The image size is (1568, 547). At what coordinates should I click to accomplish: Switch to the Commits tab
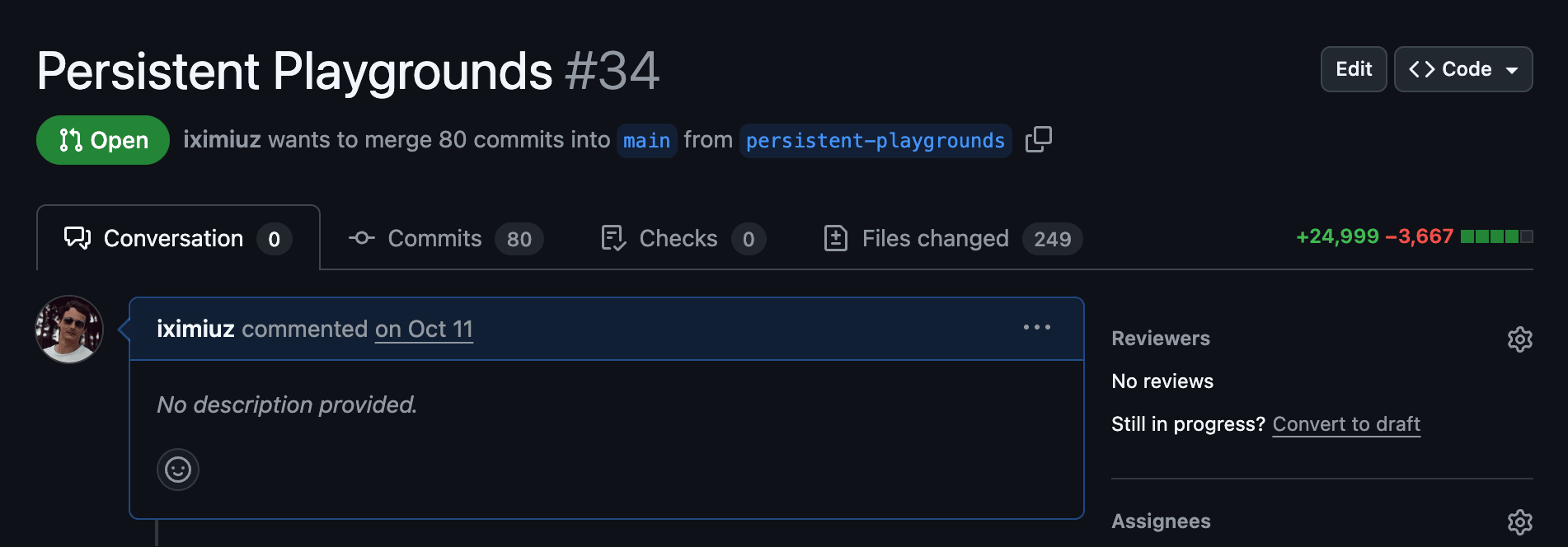pyautogui.click(x=445, y=239)
